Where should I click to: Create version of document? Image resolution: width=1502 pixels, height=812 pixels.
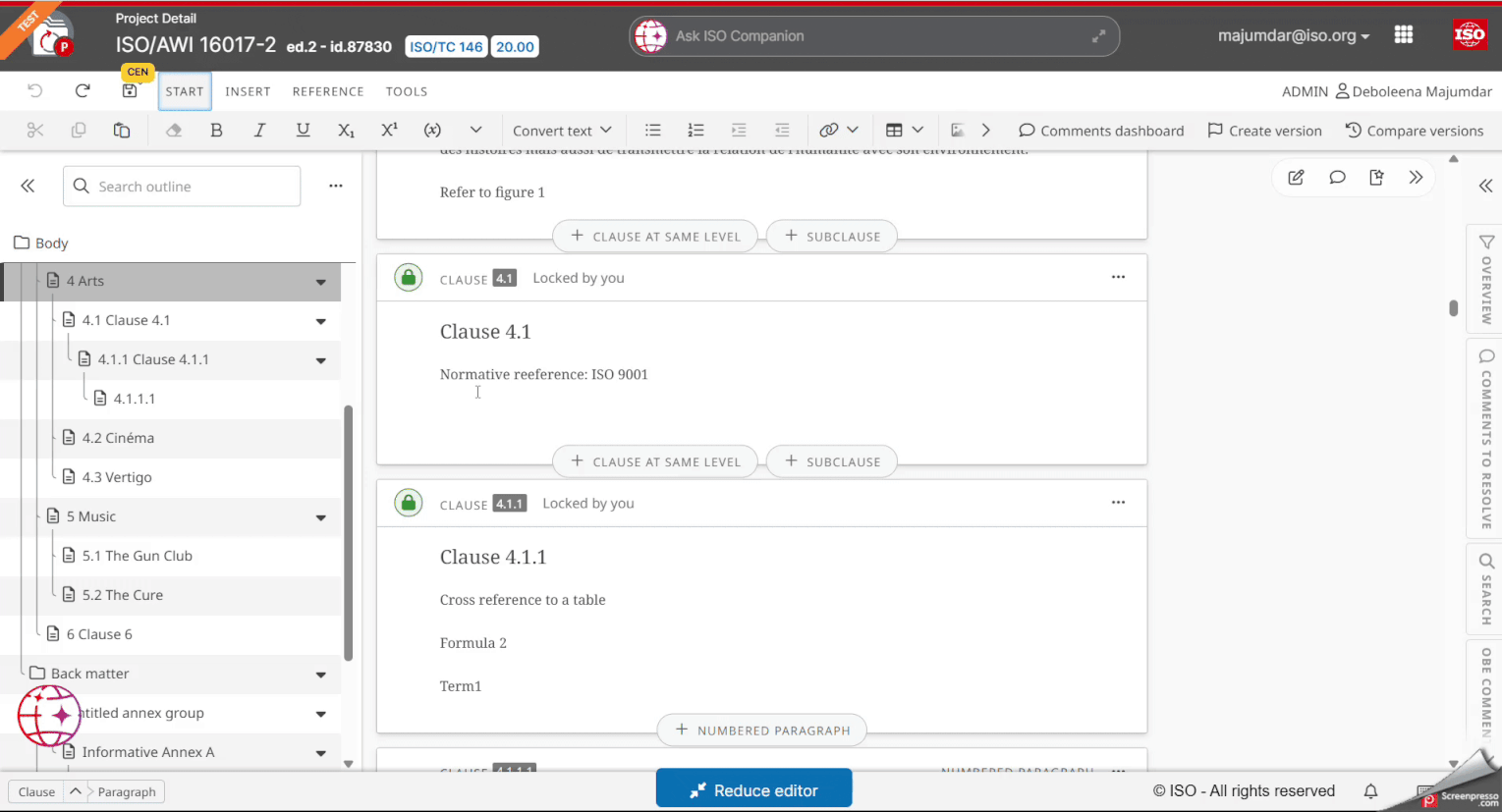click(x=1264, y=131)
